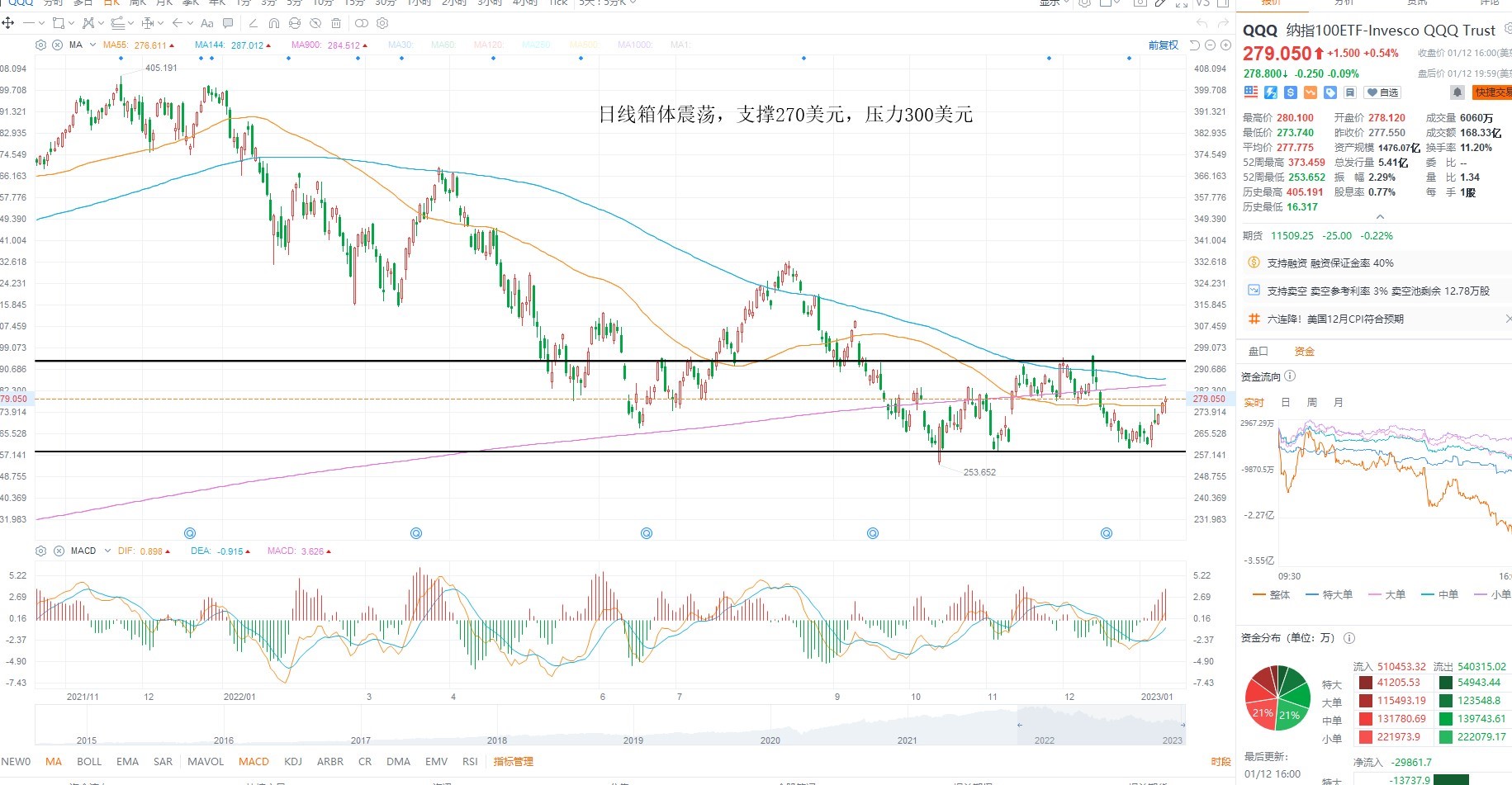Screen dimensions: 1512x785
Task: Click the overview timeline range bar near 2022
Action: (1102, 726)
